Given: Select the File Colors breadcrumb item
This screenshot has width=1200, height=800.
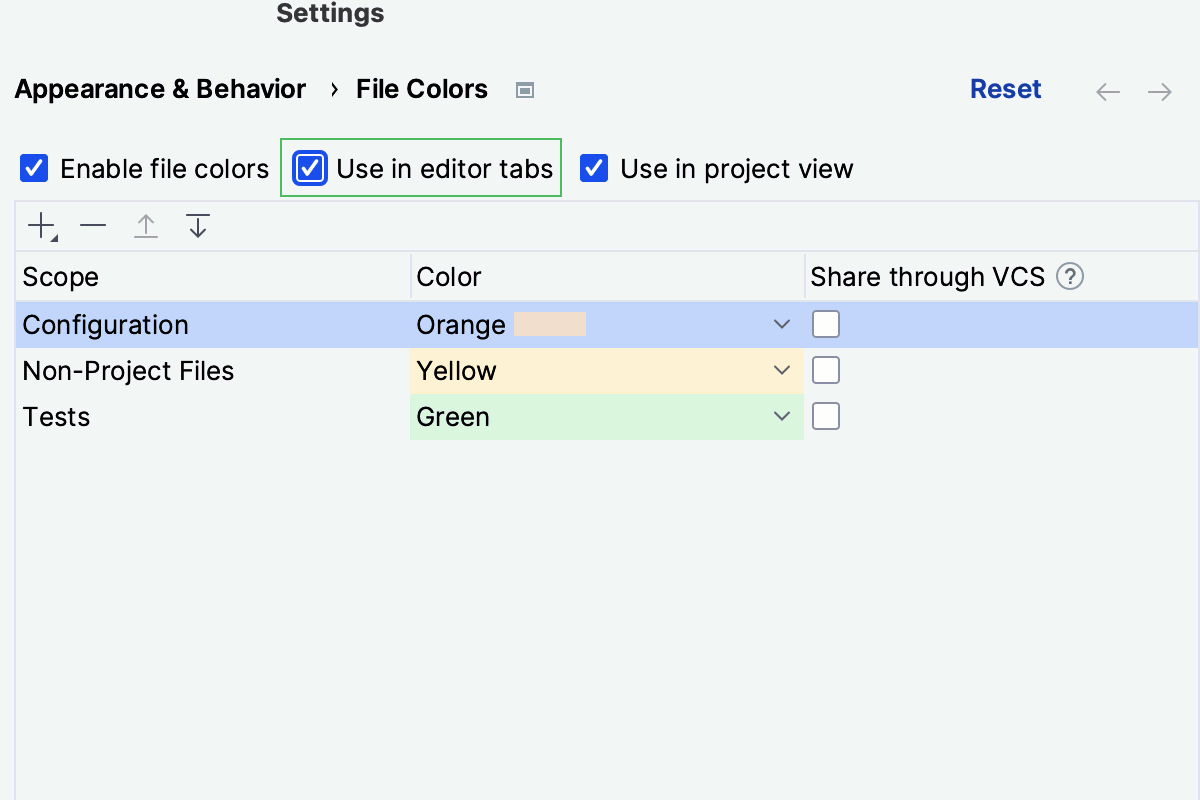Looking at the screenshot, I should coord(421,89).
